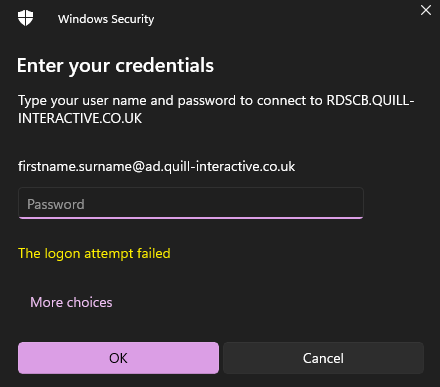Click the Windows Security shield icon

coord(25,18)
